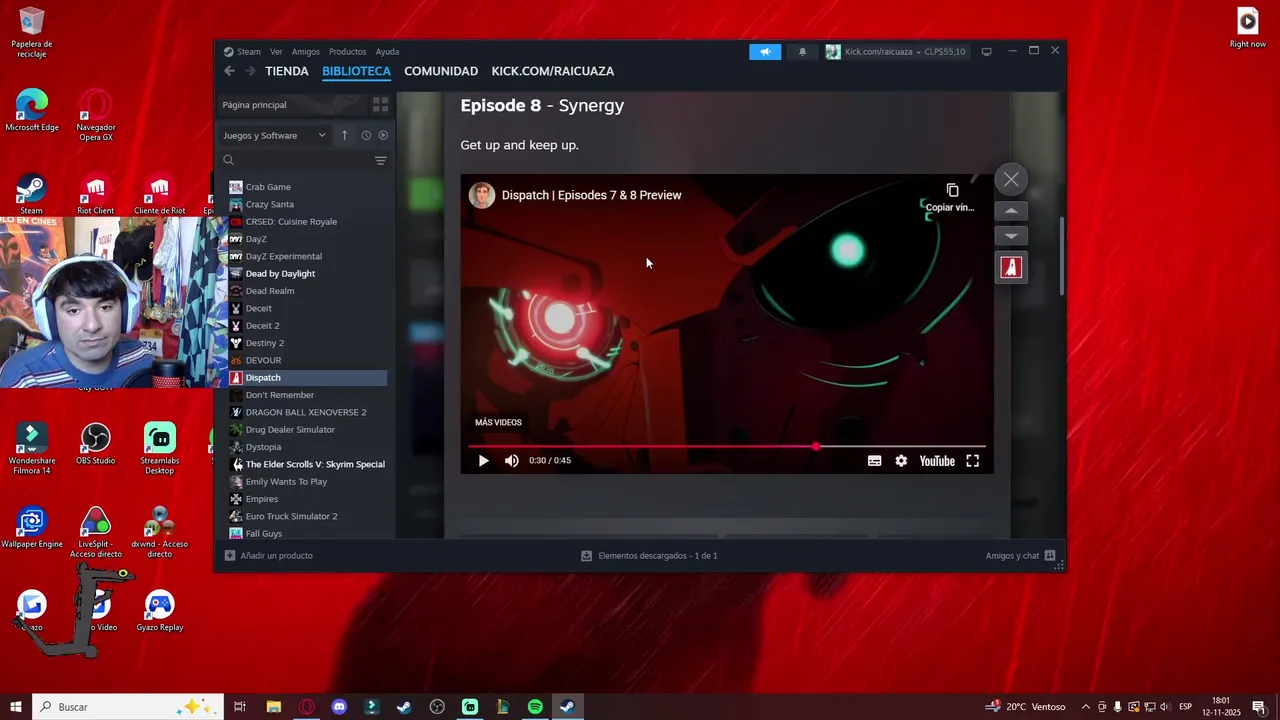
Task: Open Streamlabs Desktop shortcut
Action: [160, 449]
